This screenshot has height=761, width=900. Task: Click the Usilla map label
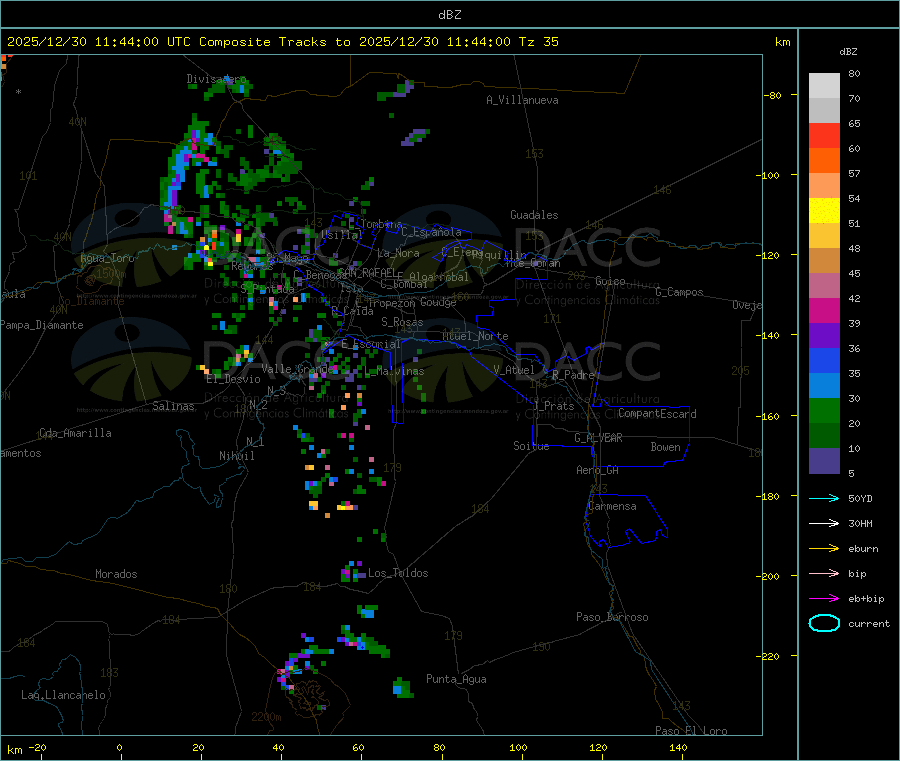pyautogui.click(x=340, y=235)
